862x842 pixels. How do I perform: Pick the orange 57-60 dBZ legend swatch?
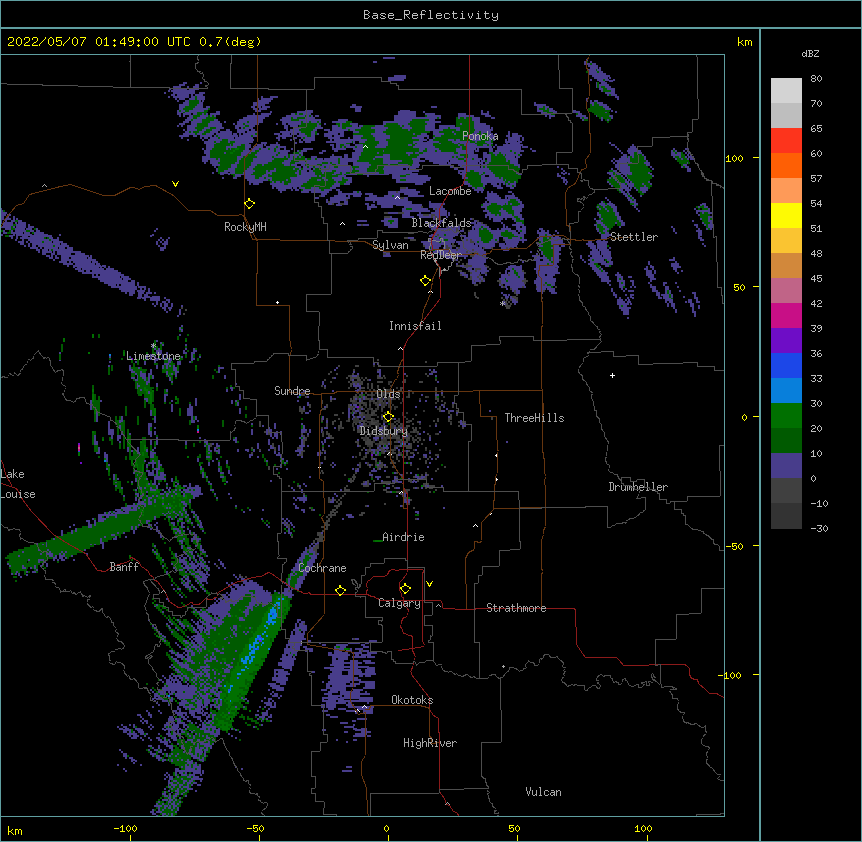pos(786,165)
